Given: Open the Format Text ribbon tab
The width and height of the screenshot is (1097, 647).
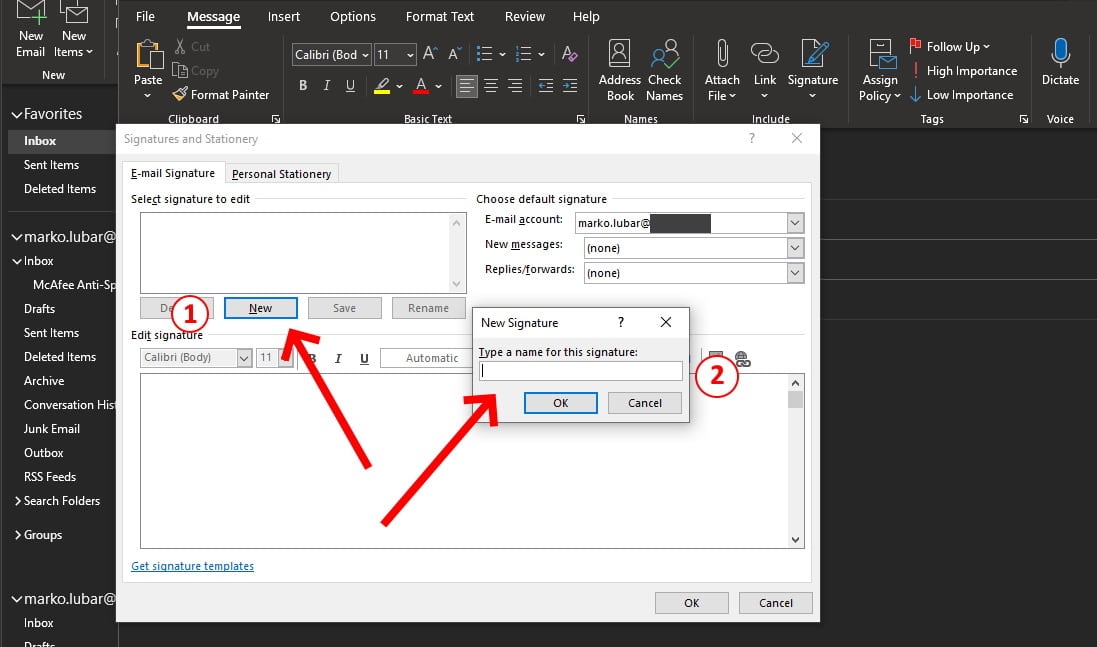Looking at the screenshot, I should (x=439, y=16).
